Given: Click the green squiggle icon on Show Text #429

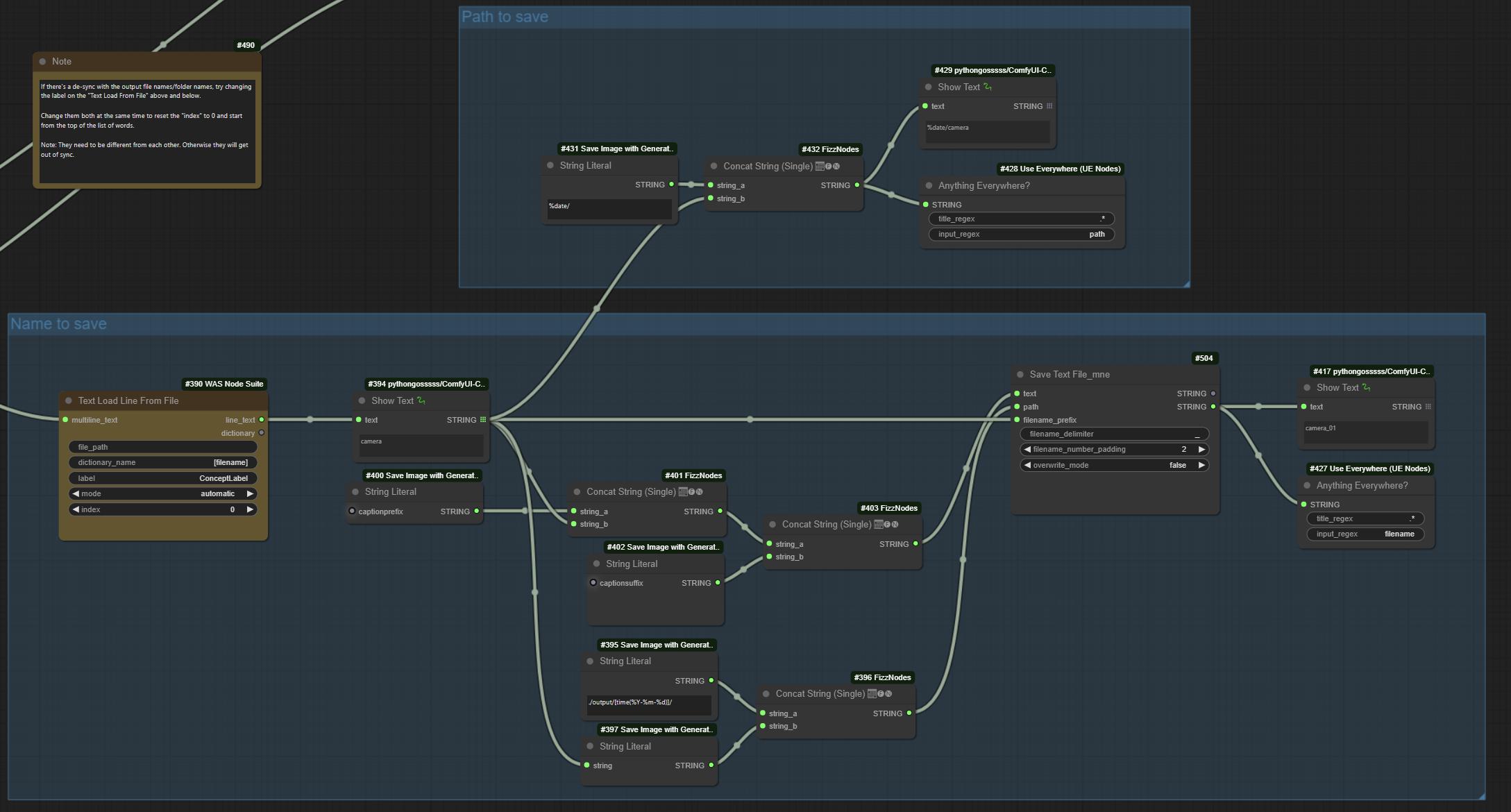Looking at the screenshot, I should coord(988,87).
